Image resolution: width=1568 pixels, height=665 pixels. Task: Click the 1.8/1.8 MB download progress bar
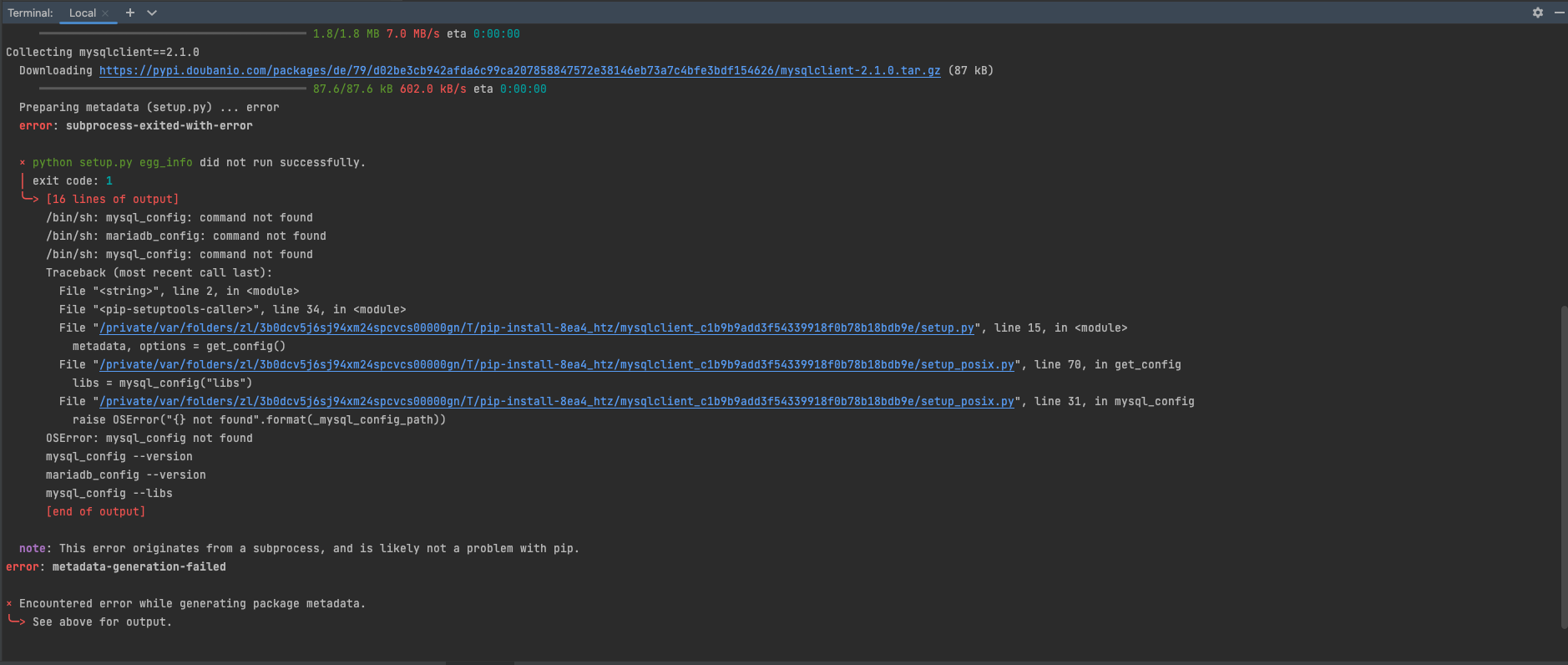173,33
